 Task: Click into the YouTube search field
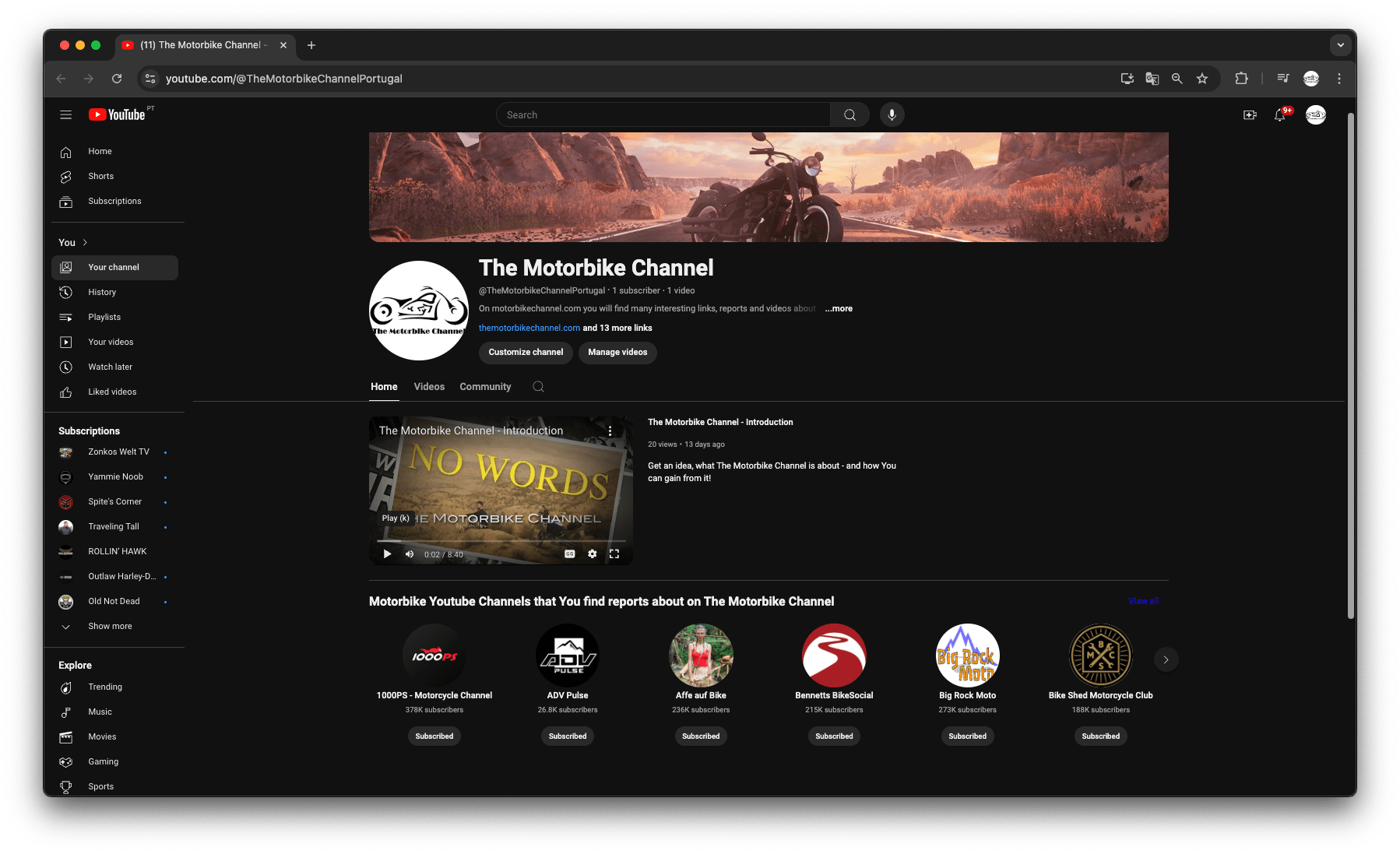663,115
